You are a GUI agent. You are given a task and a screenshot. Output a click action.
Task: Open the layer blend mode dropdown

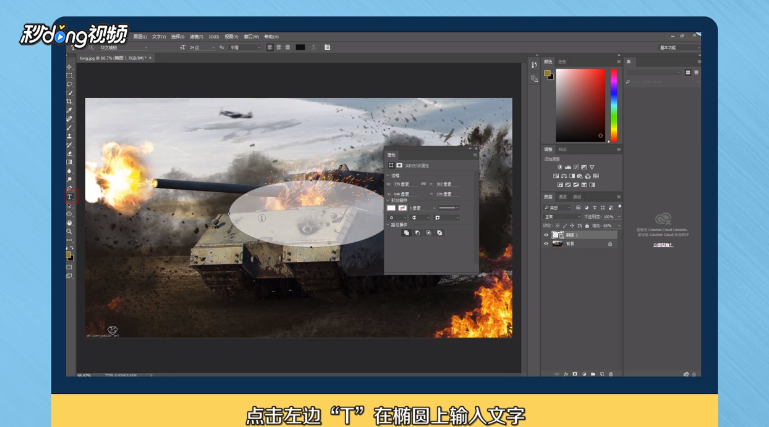tap(561, 217)
